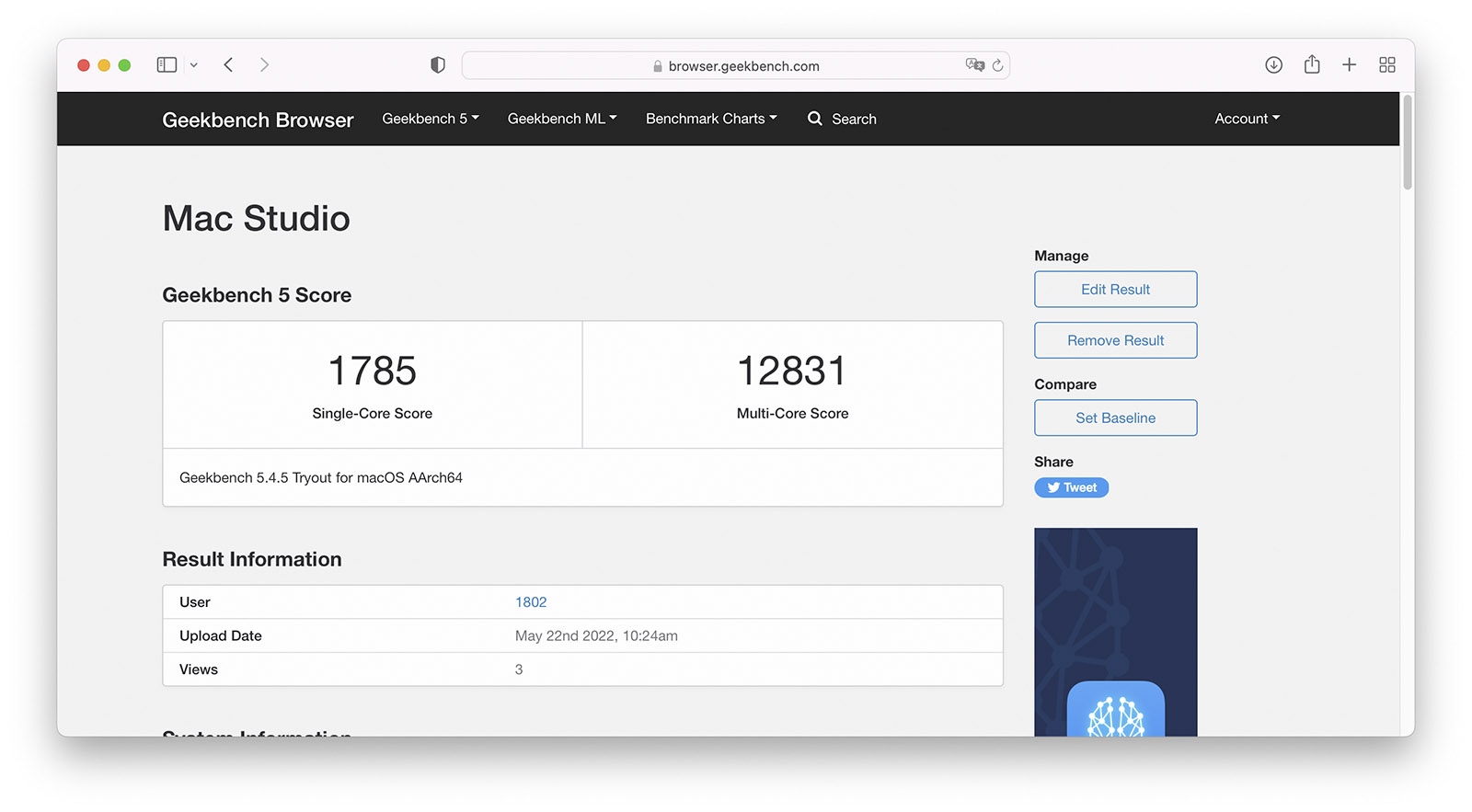Show Safari downloads
1472x812 pixels.
tap(1273, 64)
